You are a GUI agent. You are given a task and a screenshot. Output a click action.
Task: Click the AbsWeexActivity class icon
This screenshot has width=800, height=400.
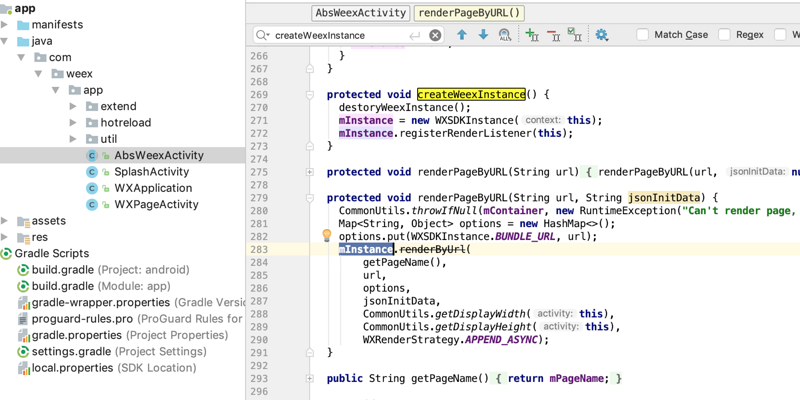coord(92,156)
